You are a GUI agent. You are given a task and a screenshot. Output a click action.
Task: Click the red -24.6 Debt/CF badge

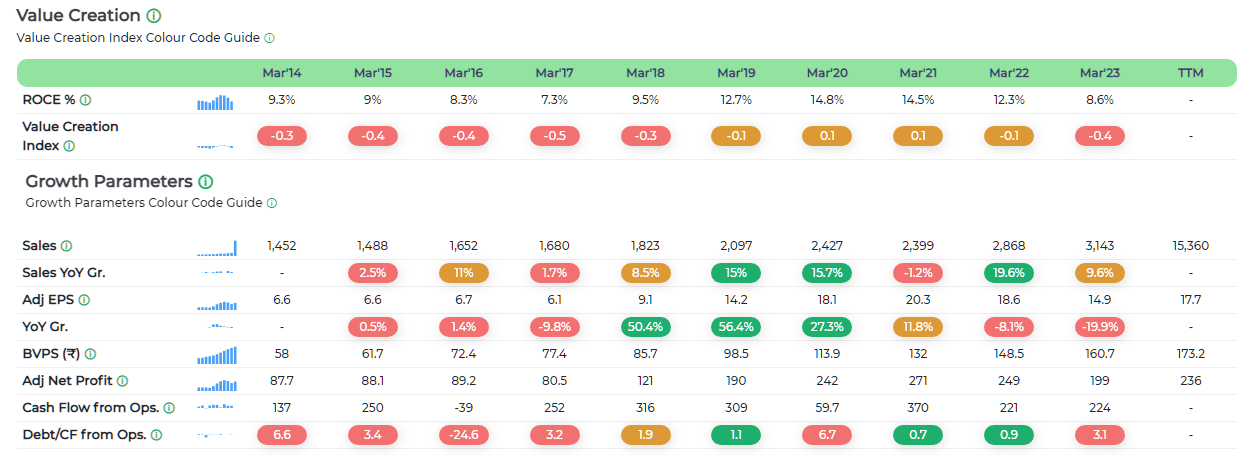point(463,435)
